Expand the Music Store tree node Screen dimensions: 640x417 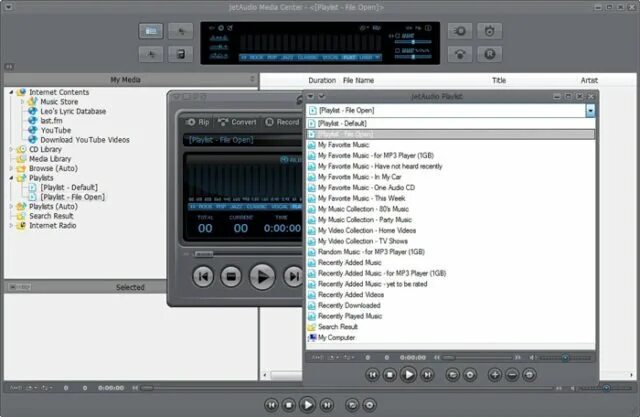(x=23, y=102)
